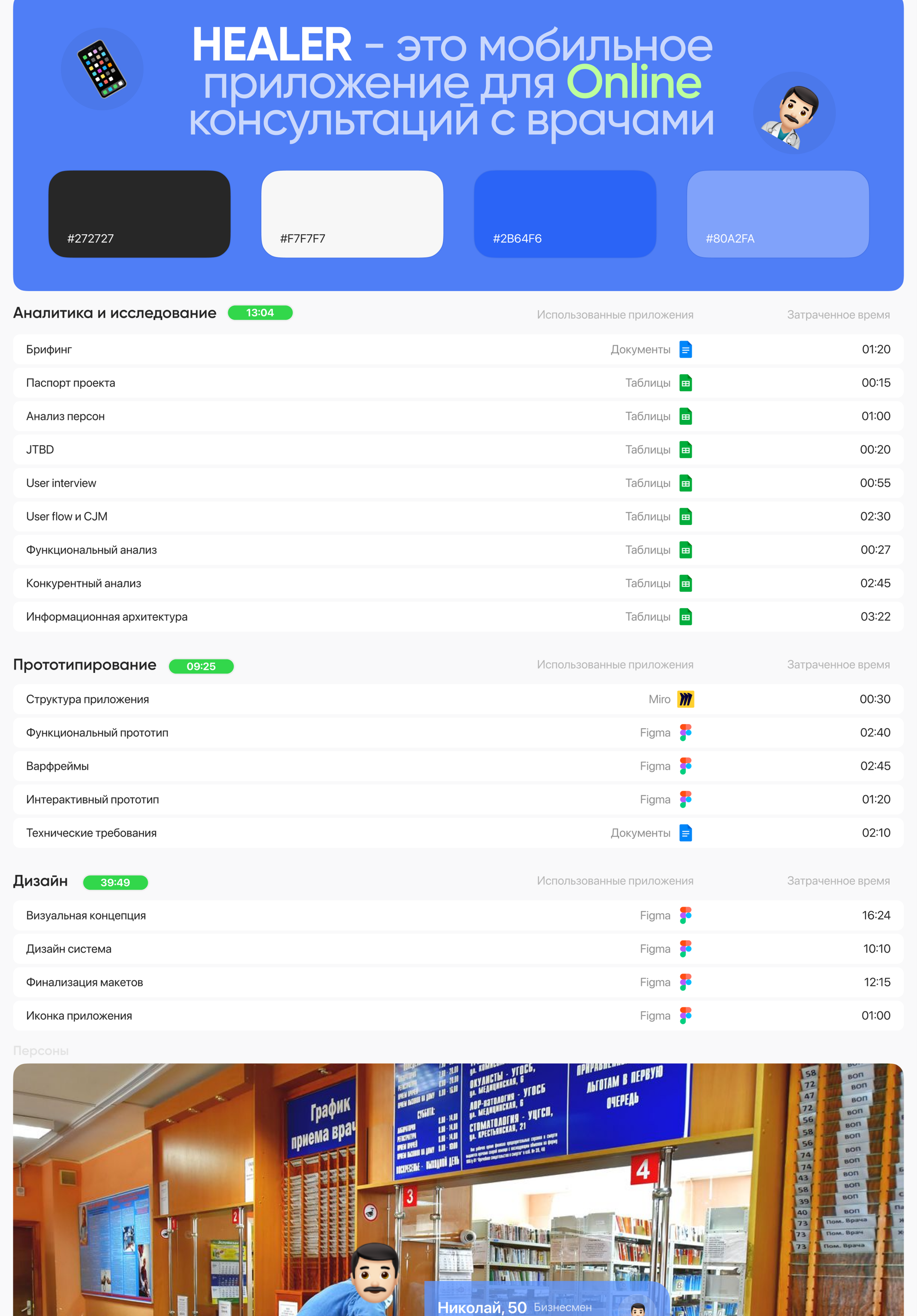This screenshot has width=917, height=1316.
Task: Click the Google Docs icon in Брифинг row
Action: [x=685, y=350]
